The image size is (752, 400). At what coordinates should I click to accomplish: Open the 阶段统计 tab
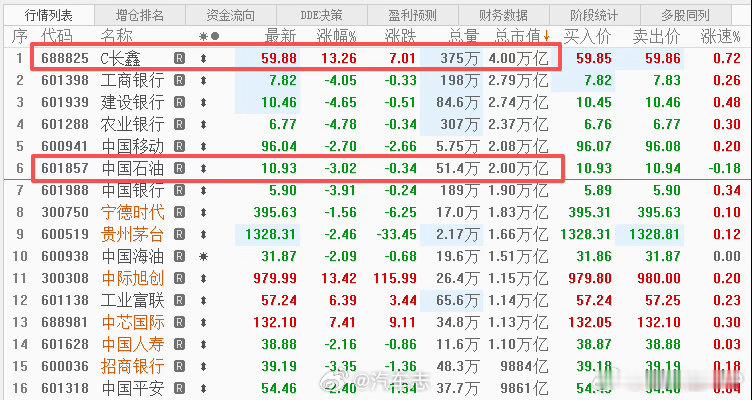click(x=594, y=15)
